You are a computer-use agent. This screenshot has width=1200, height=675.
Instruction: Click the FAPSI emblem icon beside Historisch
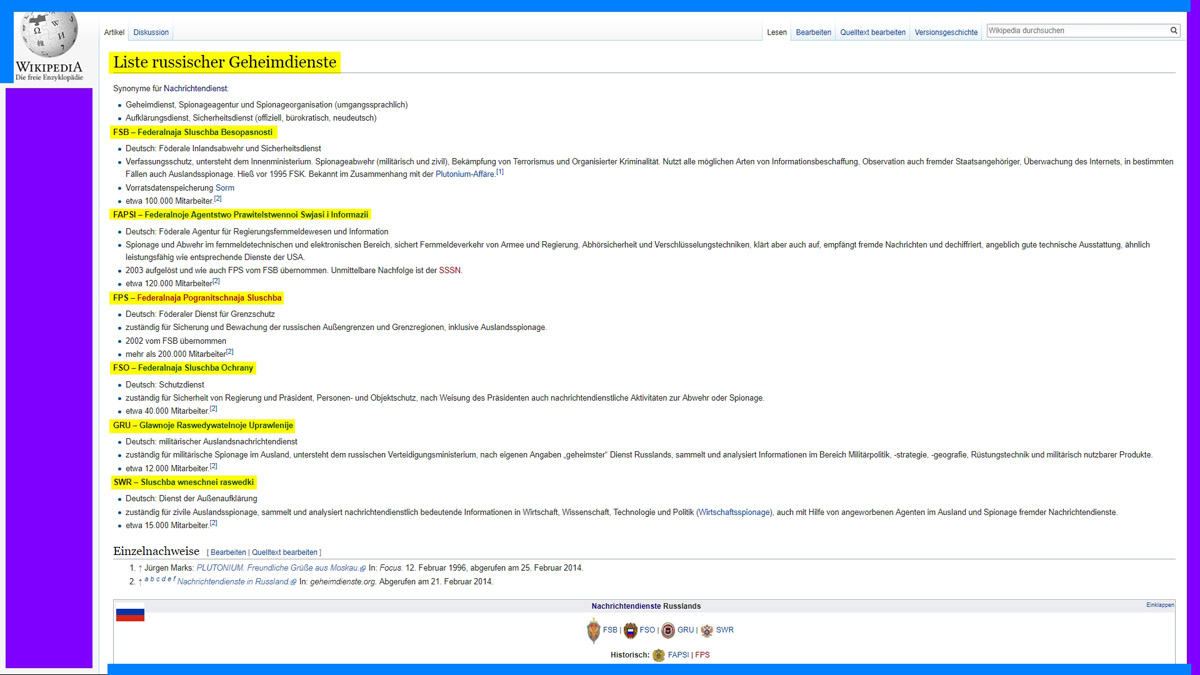point(659,656)
